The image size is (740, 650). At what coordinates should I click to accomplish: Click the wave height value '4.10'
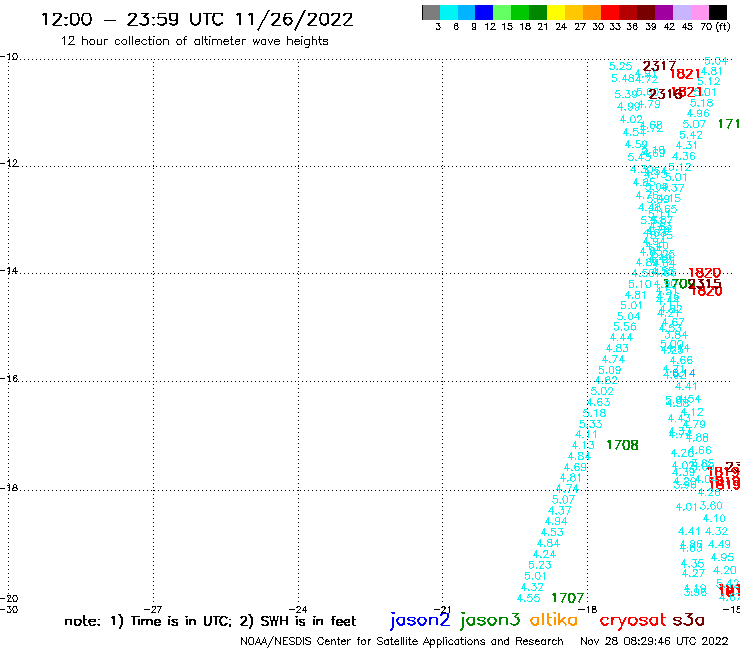point(714,518)
